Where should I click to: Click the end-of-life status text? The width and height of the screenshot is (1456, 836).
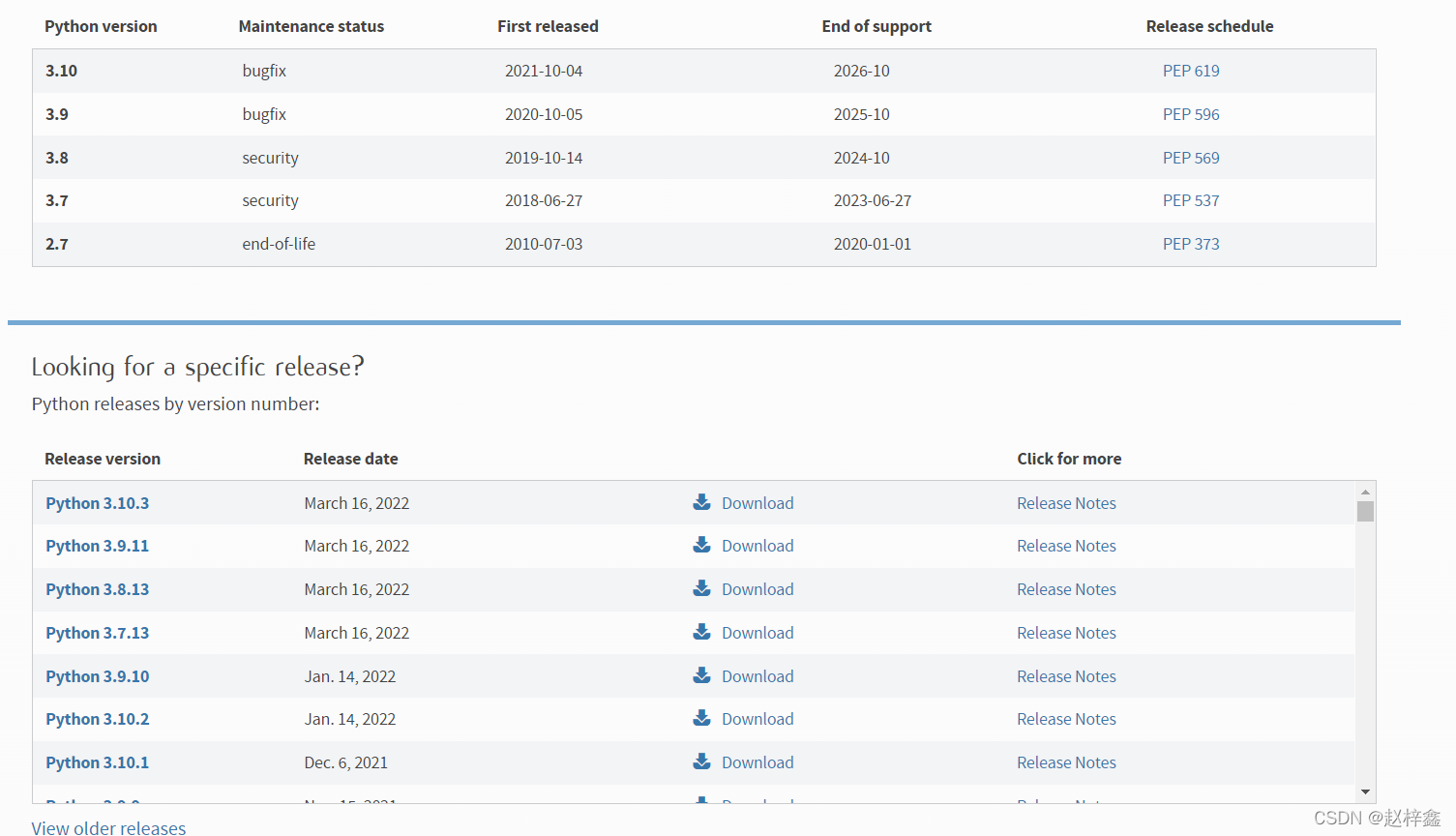(x=279, y=244)
